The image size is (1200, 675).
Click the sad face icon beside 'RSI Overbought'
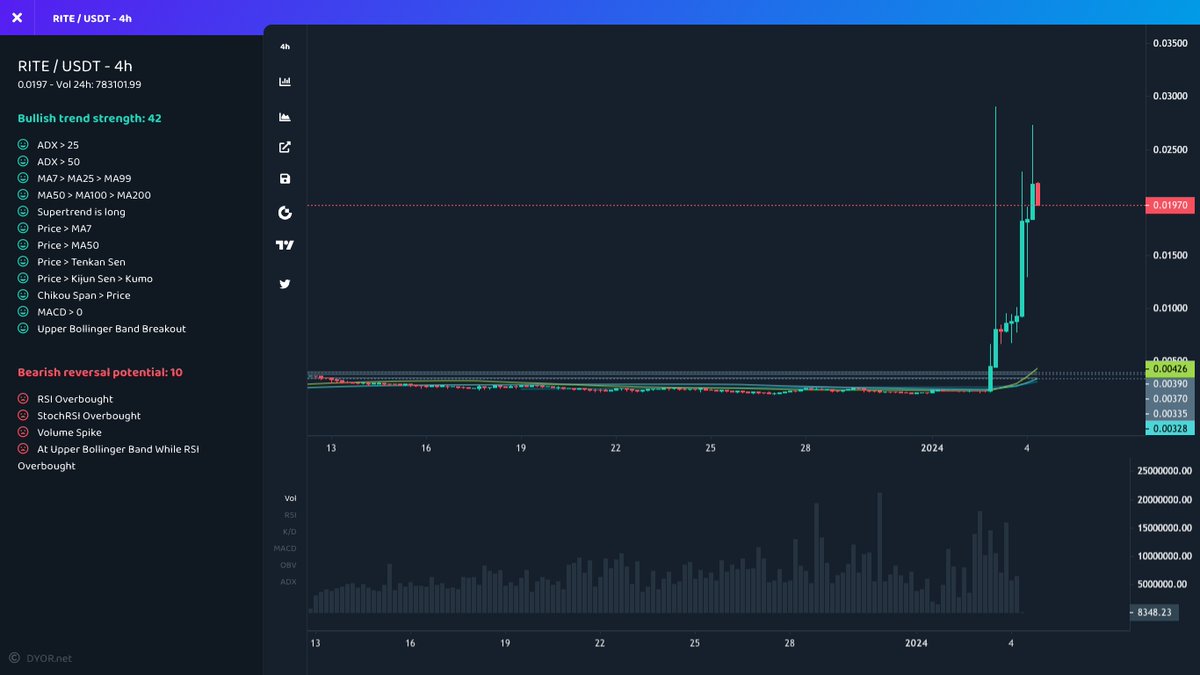click(23, 399)
